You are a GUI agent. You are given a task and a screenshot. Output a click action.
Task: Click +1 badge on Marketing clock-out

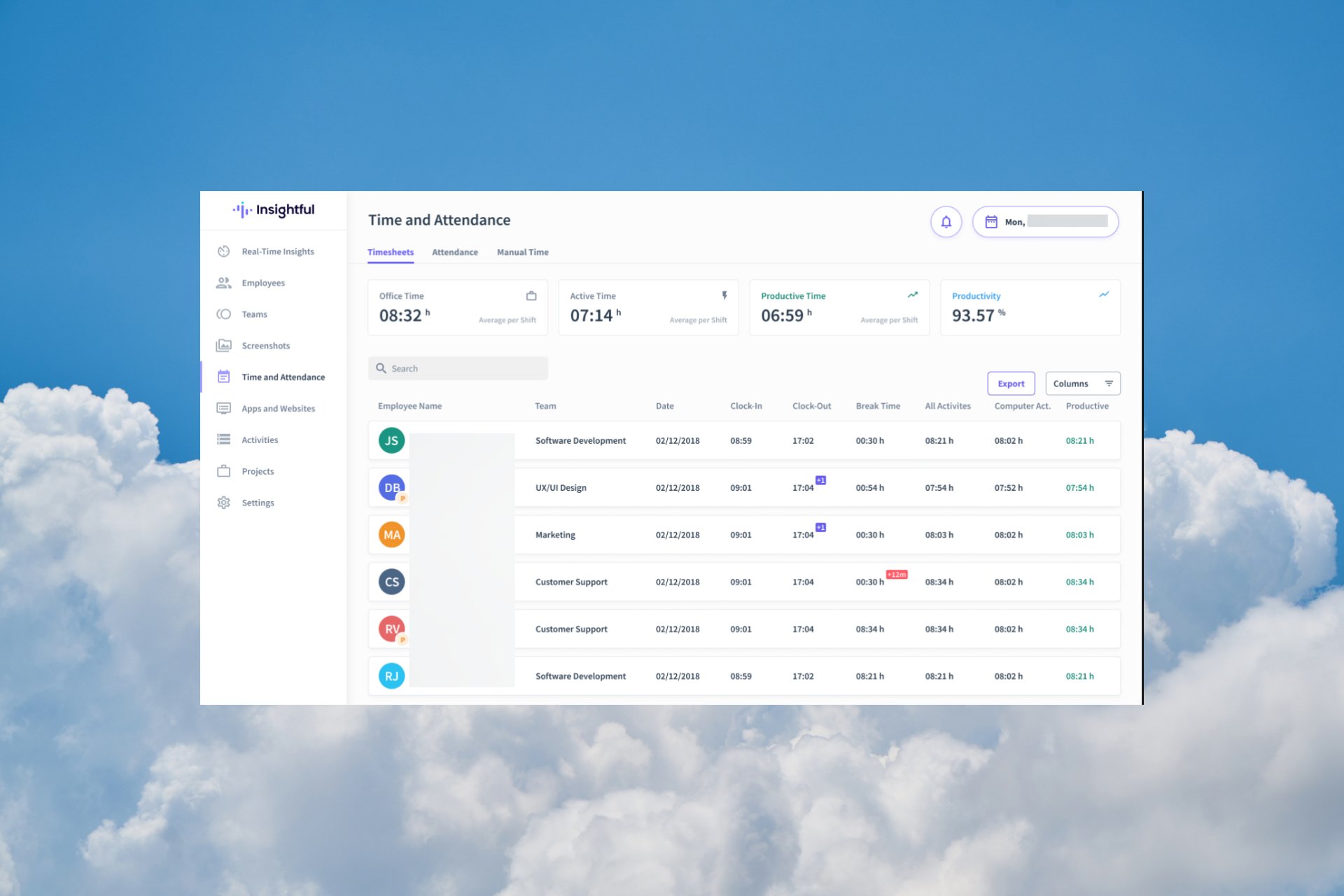coord(820,527)
